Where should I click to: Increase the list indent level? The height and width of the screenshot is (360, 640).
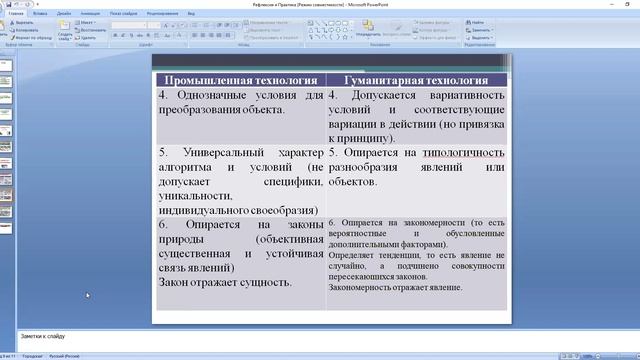227,25
